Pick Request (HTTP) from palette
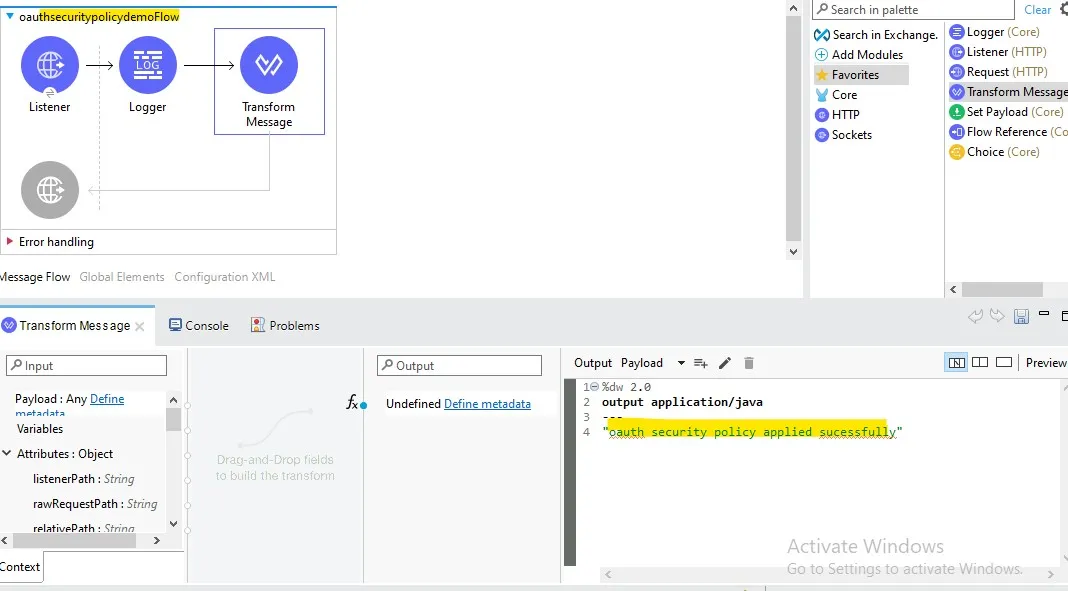The height and width of the screenshot is (591, 1068). click(999, 71)
